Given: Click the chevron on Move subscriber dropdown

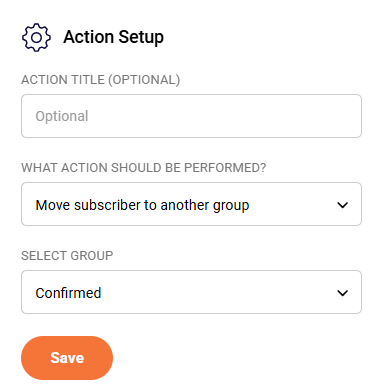Looking at the screenshot, I should (342, 205).
